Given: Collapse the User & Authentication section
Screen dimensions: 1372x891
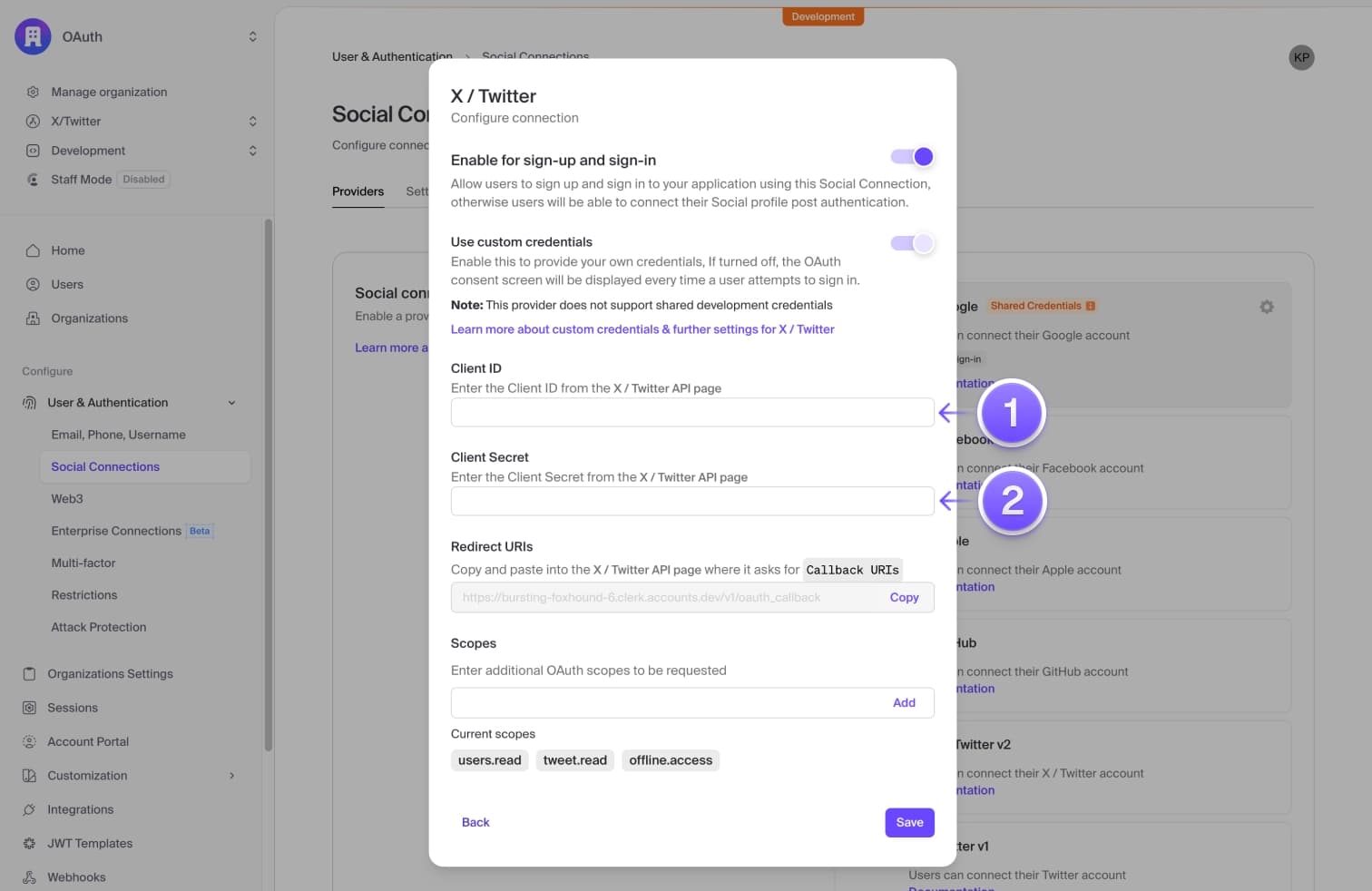Looking at the screenshot, I should coord(232,402).
